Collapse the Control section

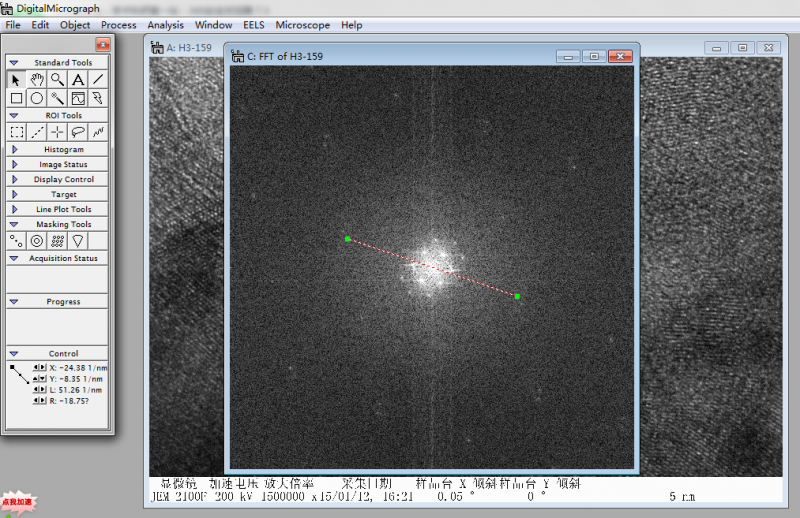[14, 353]
